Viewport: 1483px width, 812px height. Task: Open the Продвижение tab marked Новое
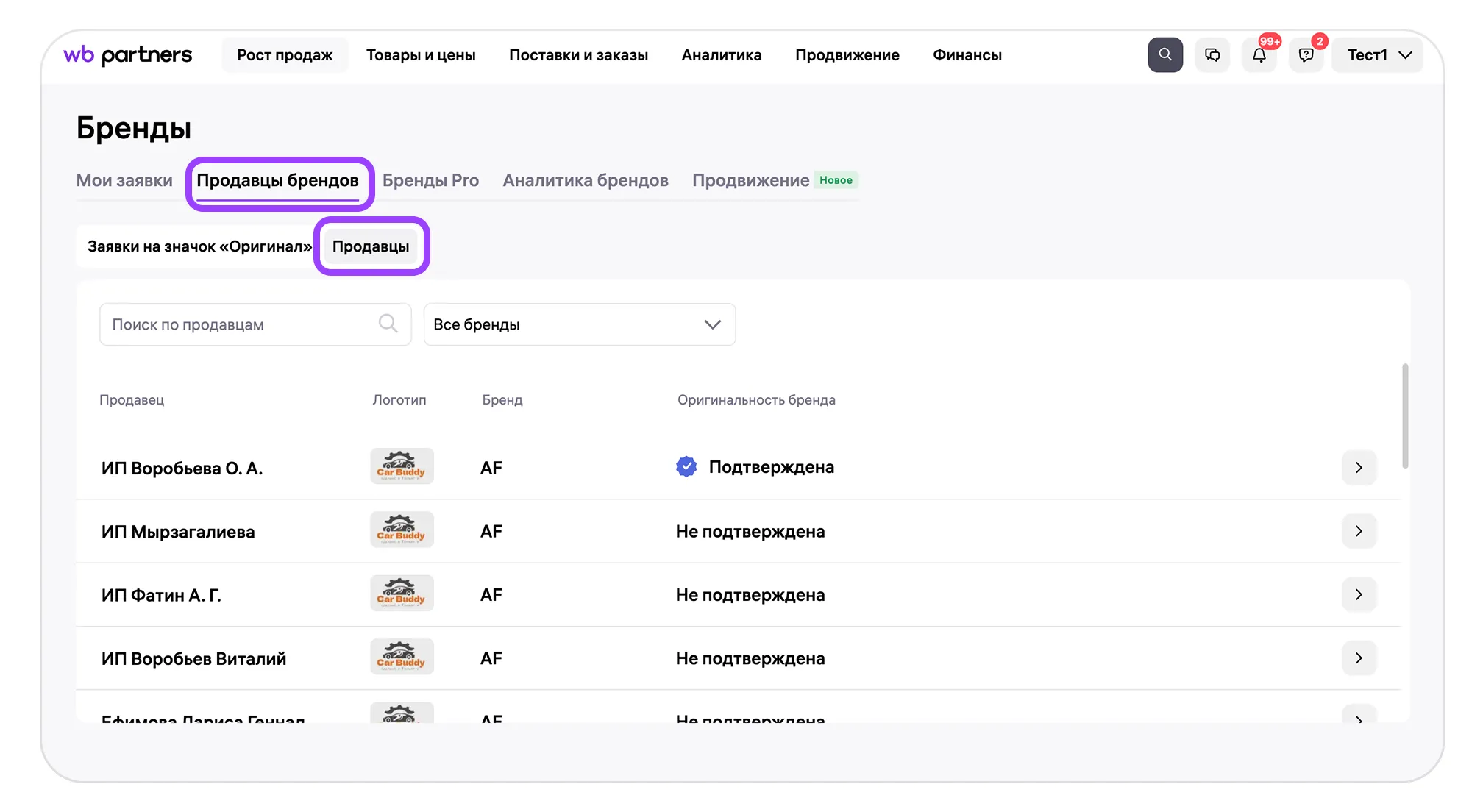tap(775, 180)
